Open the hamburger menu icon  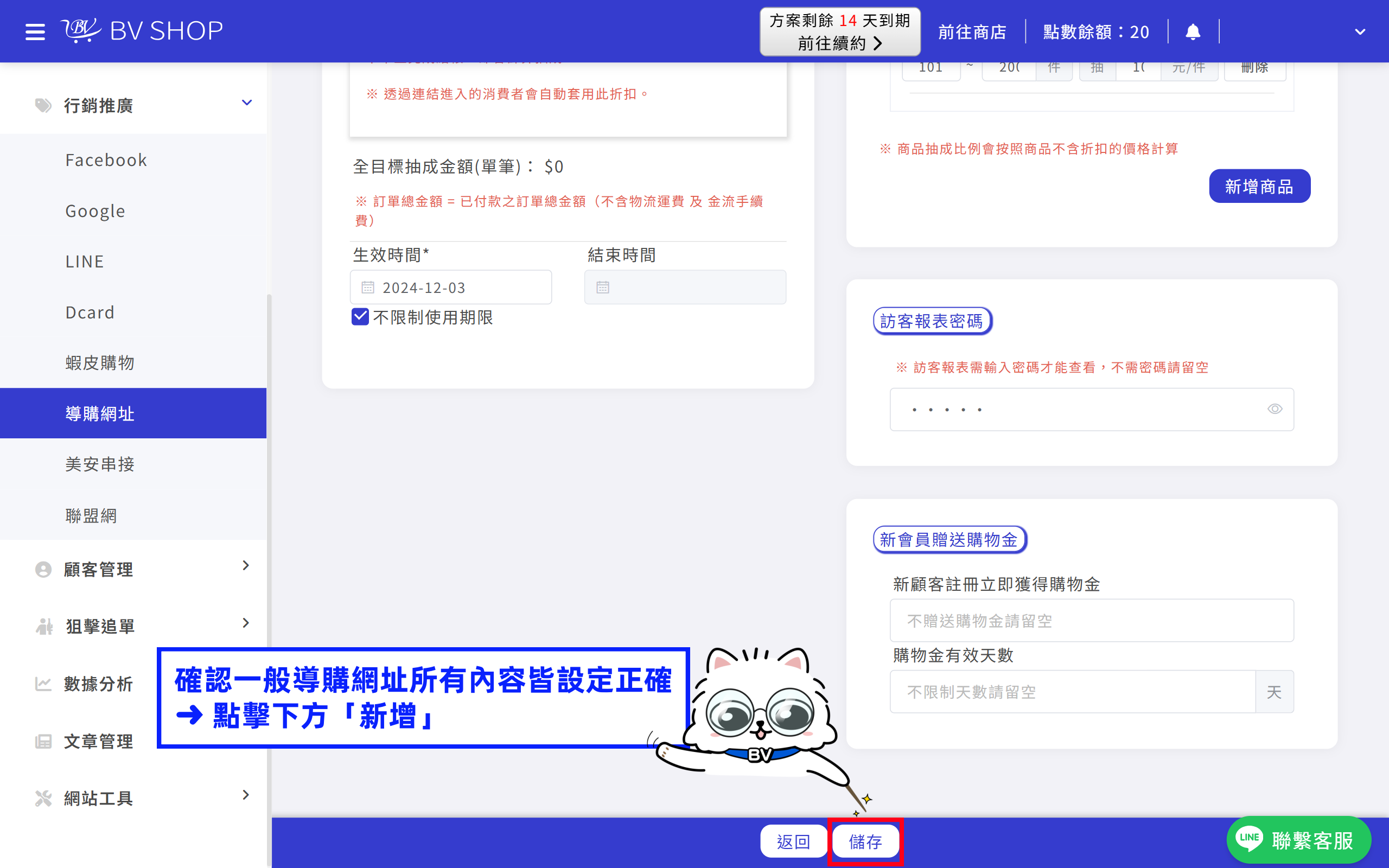(35, 31)
